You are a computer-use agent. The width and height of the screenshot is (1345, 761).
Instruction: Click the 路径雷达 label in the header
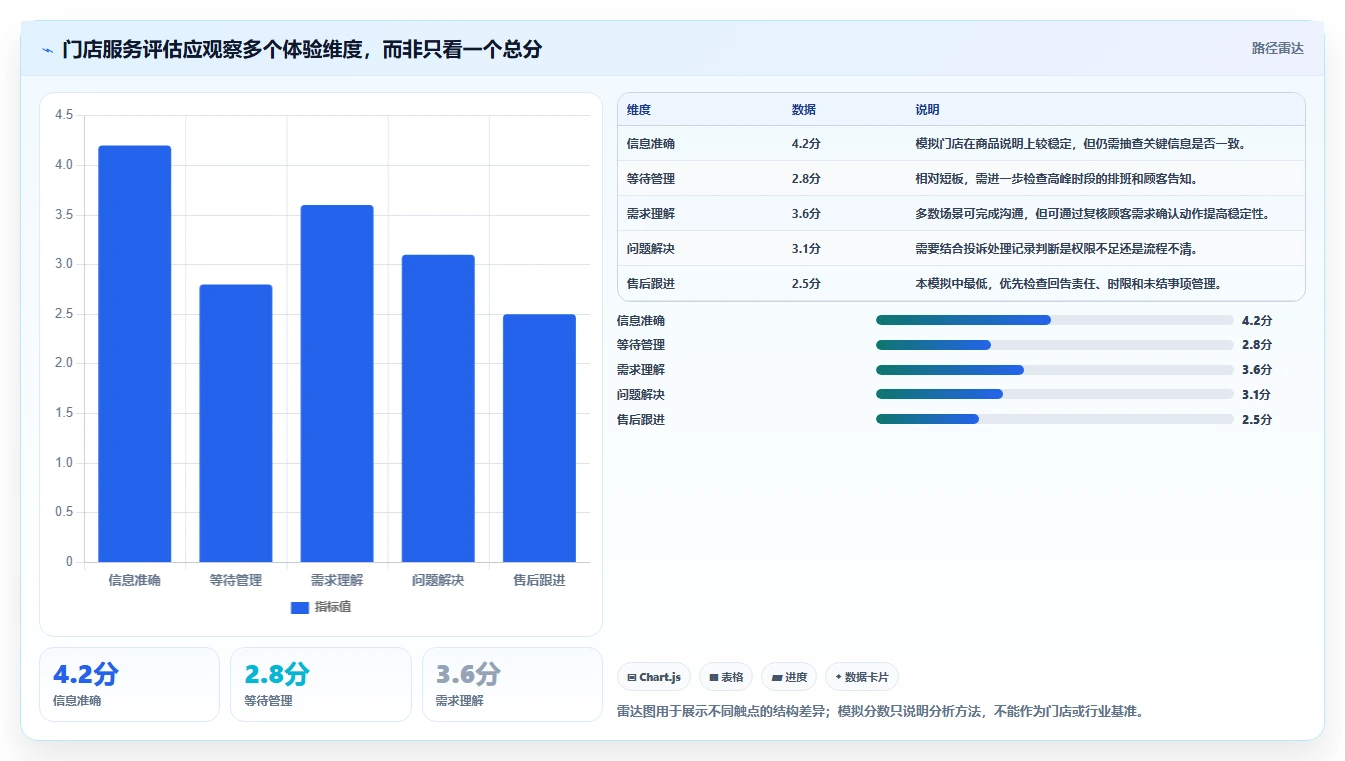click(1278, 48)
